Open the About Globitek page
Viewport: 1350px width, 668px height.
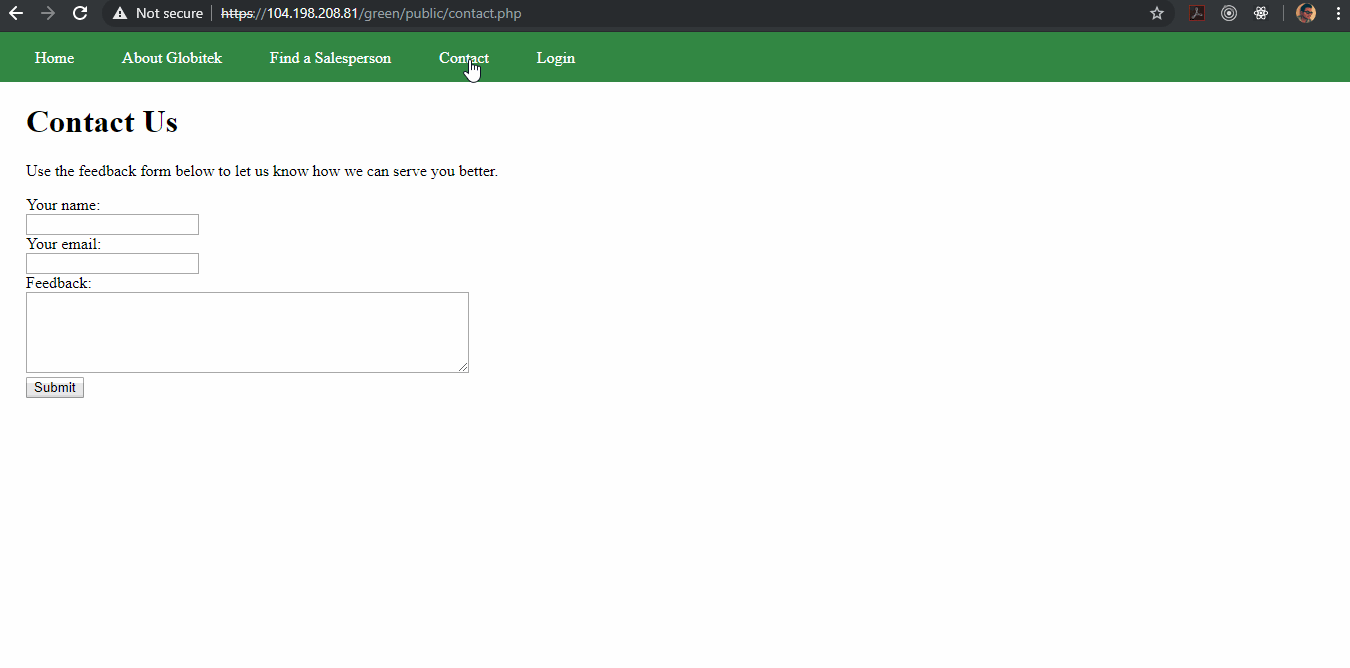pos(171,57)
